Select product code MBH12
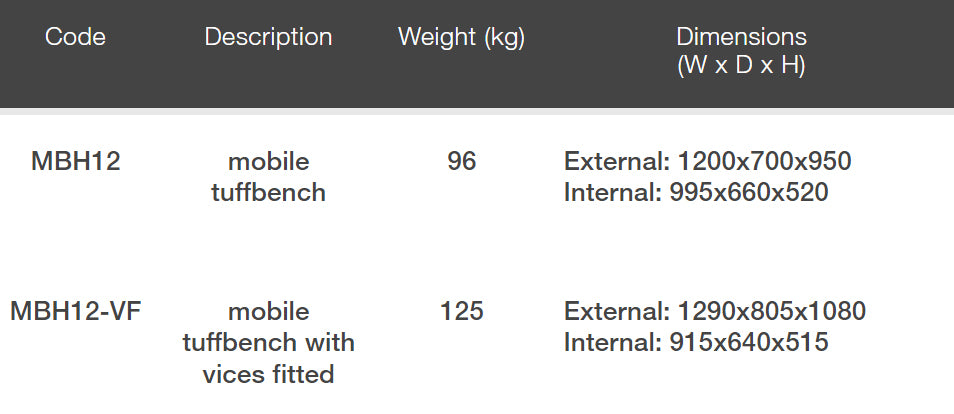This screenshot has width=954, height=414. pyautogui.click(x=75, y=161)
